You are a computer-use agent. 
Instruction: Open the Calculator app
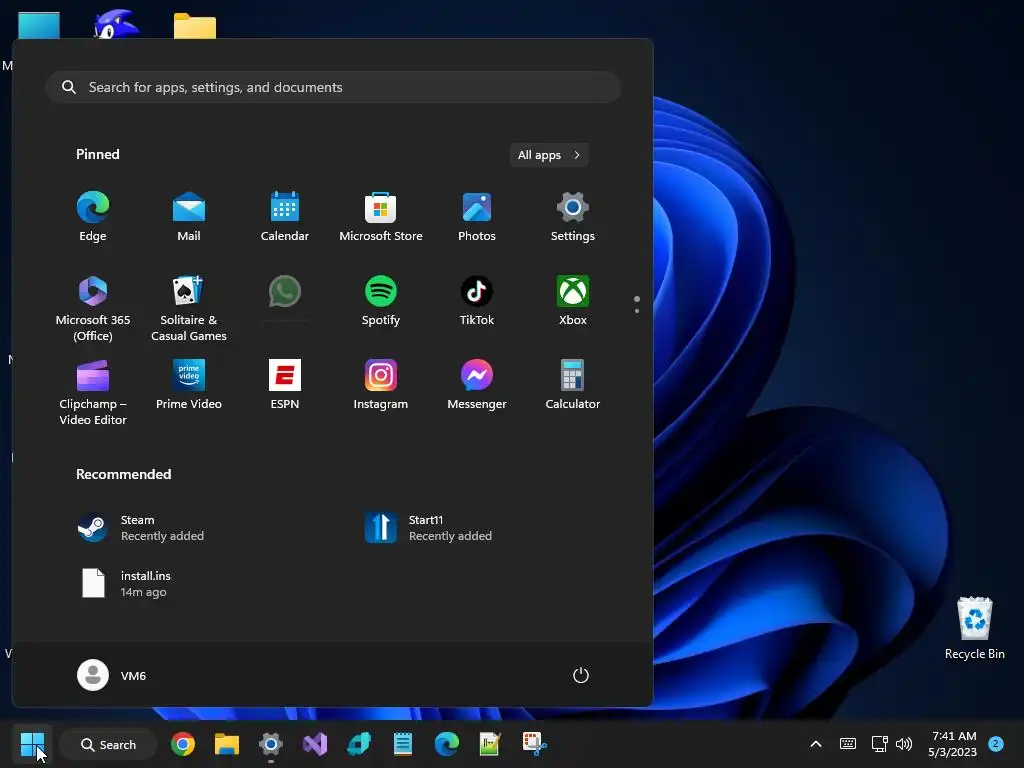pyautogui.click(x=573, y=385)
